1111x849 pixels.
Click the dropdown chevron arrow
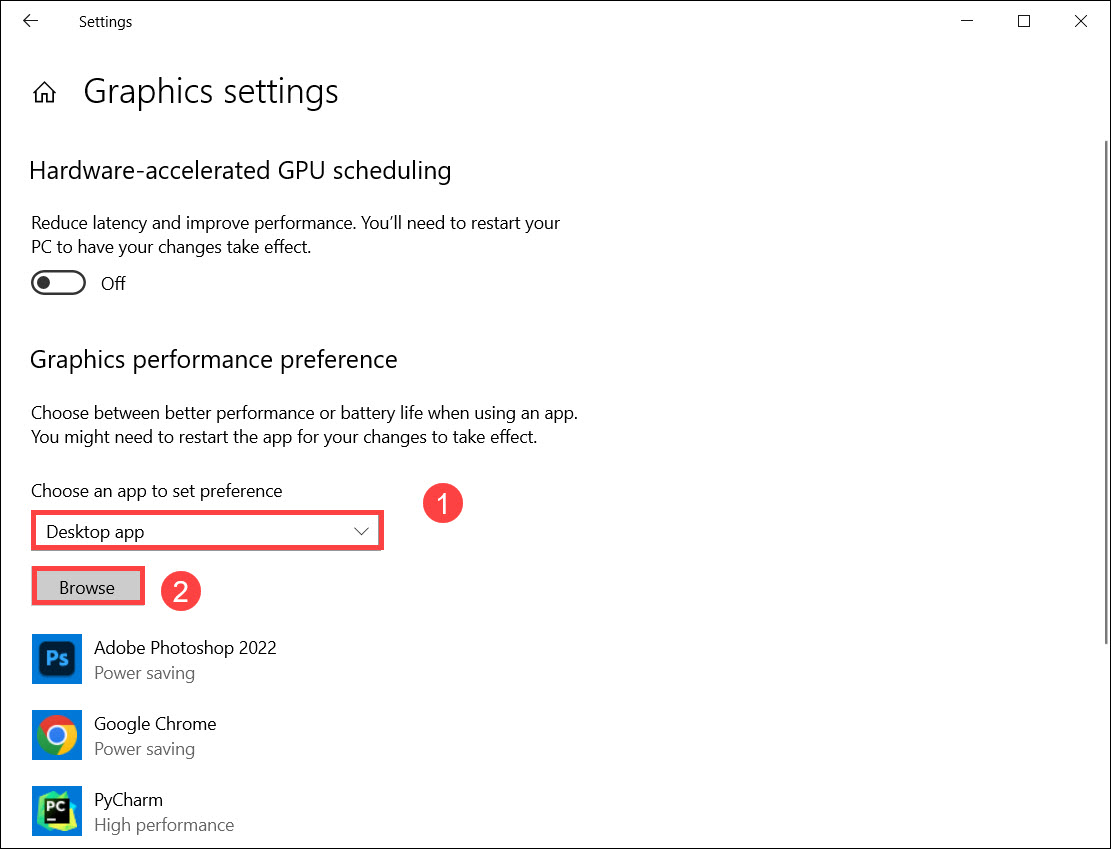[x=362, y=532]
